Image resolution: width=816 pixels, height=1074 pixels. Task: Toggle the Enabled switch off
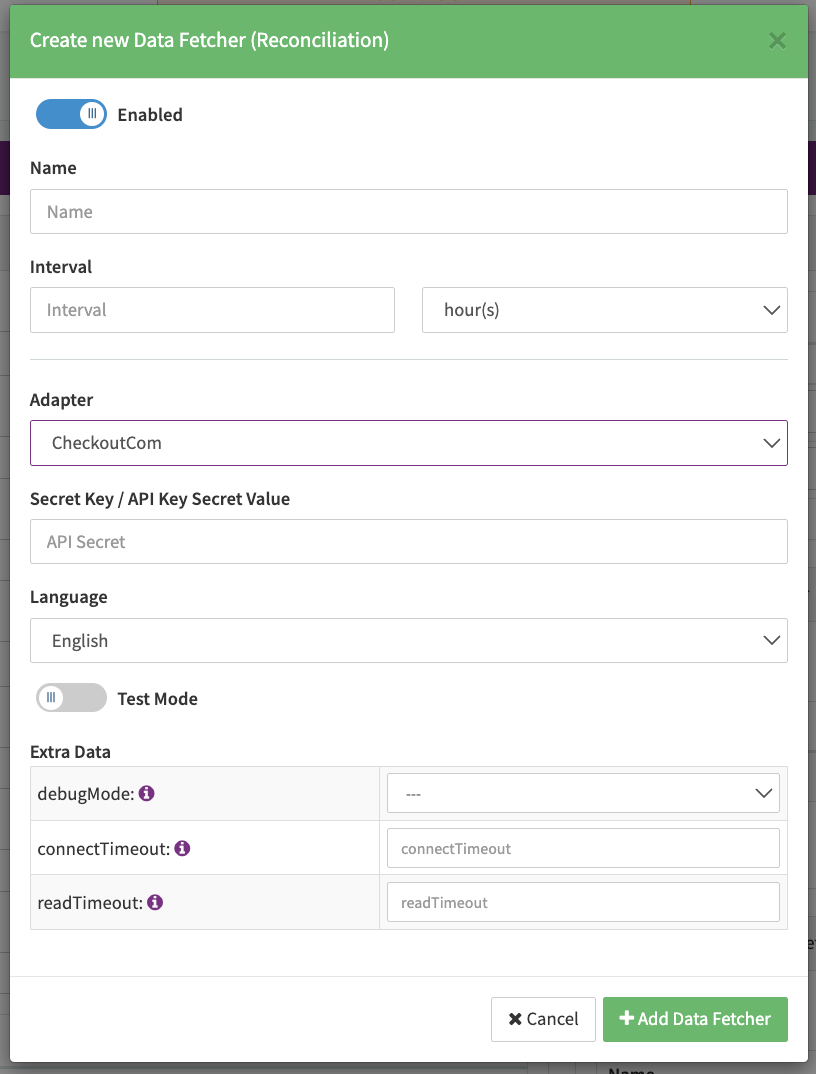click(71, 114)
